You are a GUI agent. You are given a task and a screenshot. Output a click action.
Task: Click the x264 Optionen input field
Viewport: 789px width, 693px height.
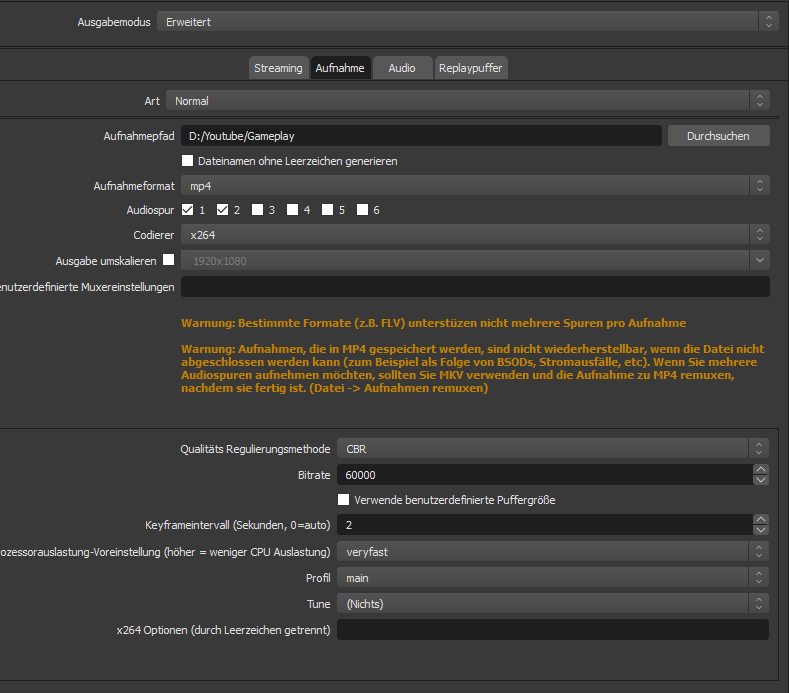click(553, 630)
